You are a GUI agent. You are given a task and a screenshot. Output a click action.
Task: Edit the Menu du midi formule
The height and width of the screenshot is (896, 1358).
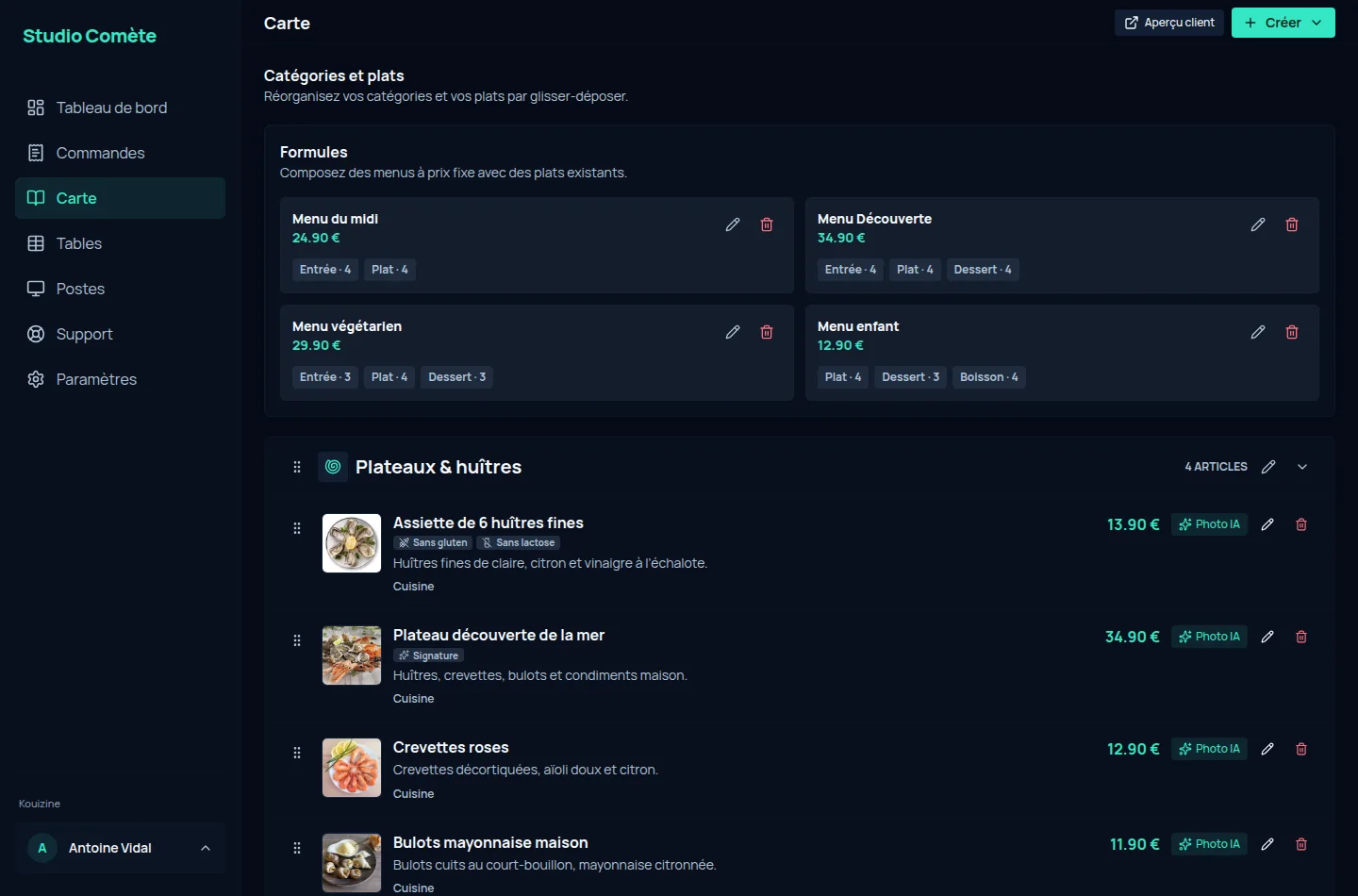tap(733, 224)
